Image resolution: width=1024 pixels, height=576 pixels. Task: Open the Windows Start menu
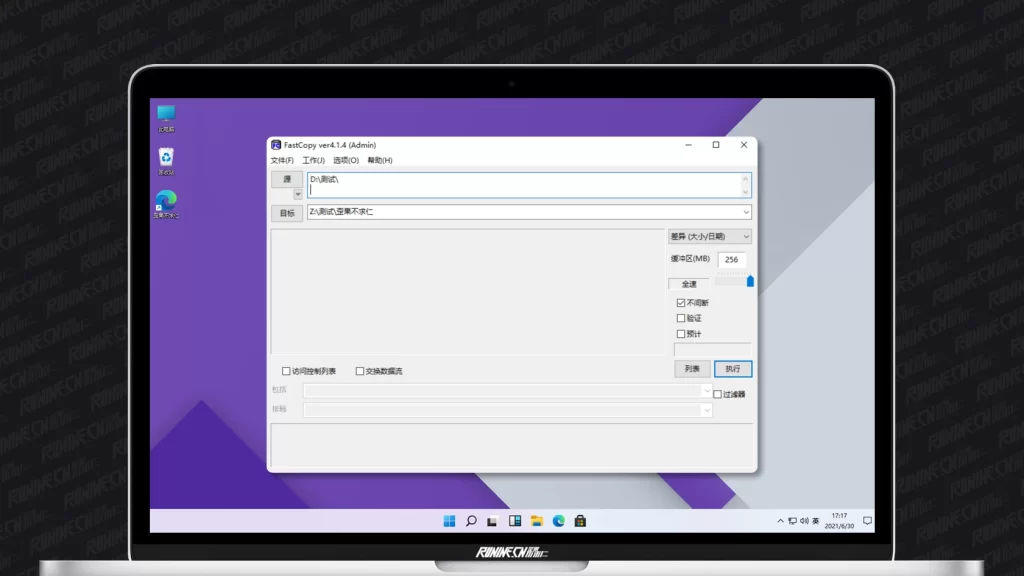(449, 521)
